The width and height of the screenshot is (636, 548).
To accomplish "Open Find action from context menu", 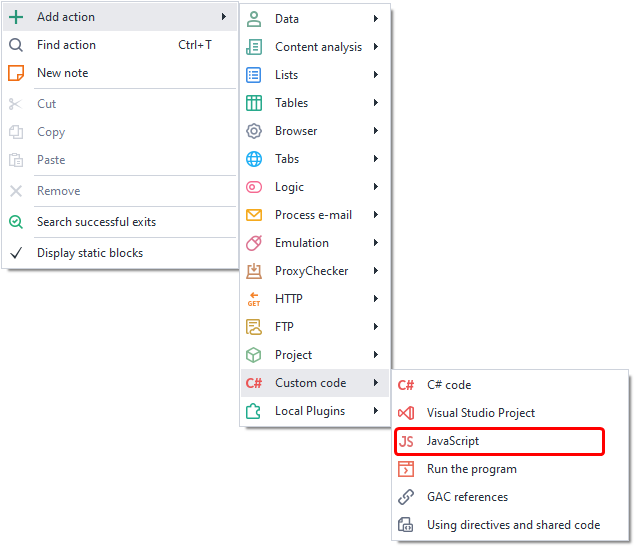I will [x=68, y=45].
